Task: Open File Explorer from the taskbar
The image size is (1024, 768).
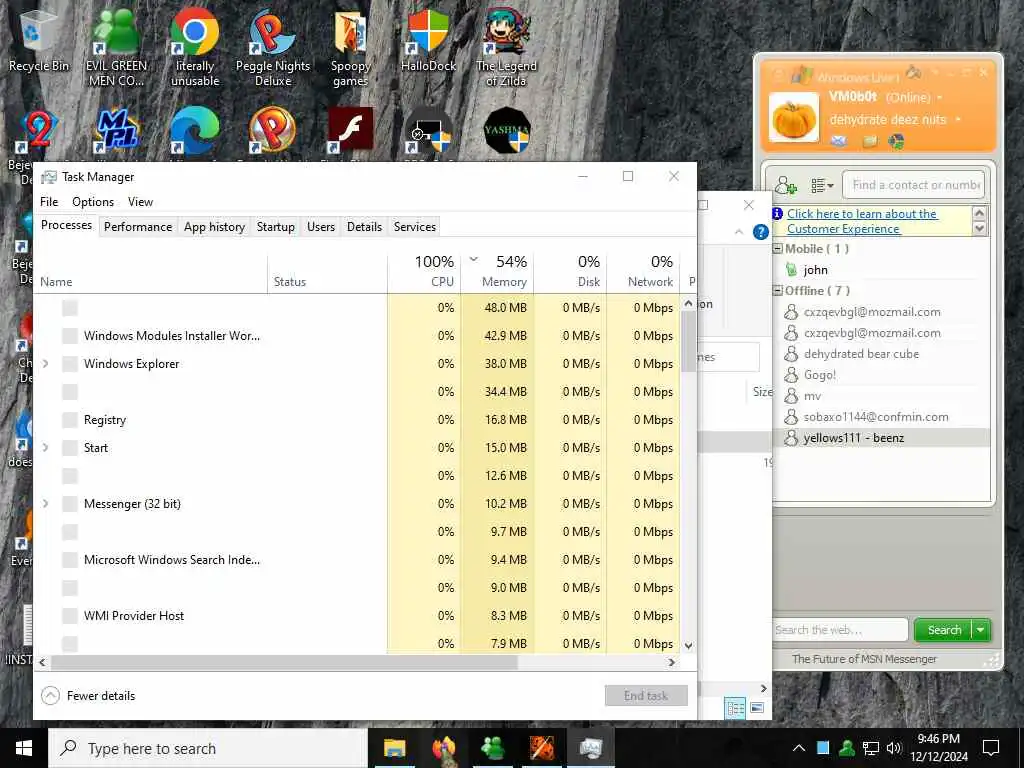Action: tap(394, 748)
